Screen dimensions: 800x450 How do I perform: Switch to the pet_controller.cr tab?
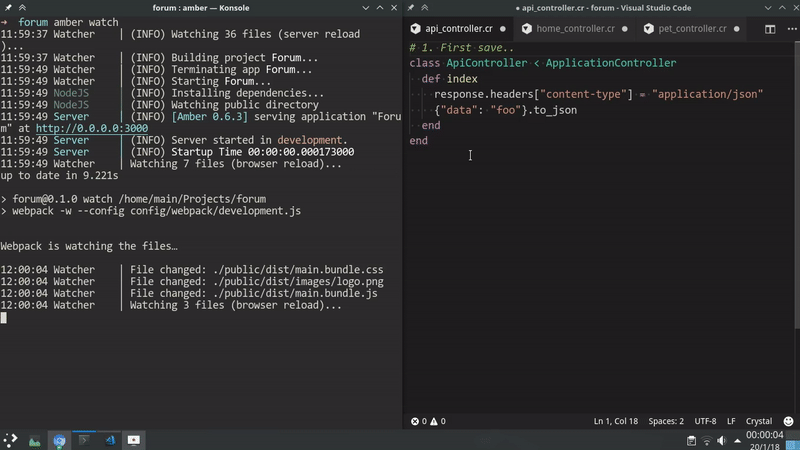[x=692, y=29]
